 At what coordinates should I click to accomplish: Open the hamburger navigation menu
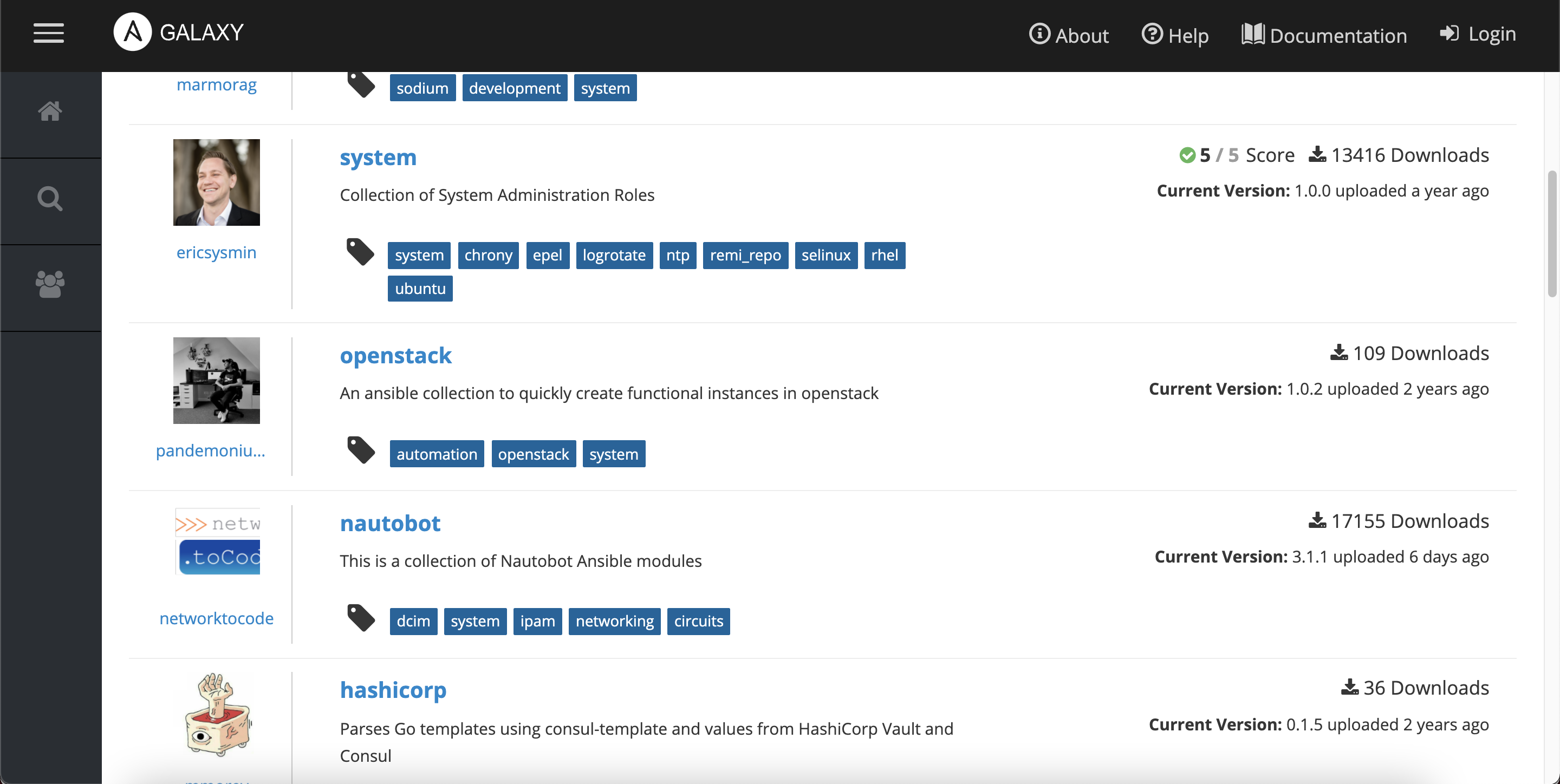click(48, 32)
